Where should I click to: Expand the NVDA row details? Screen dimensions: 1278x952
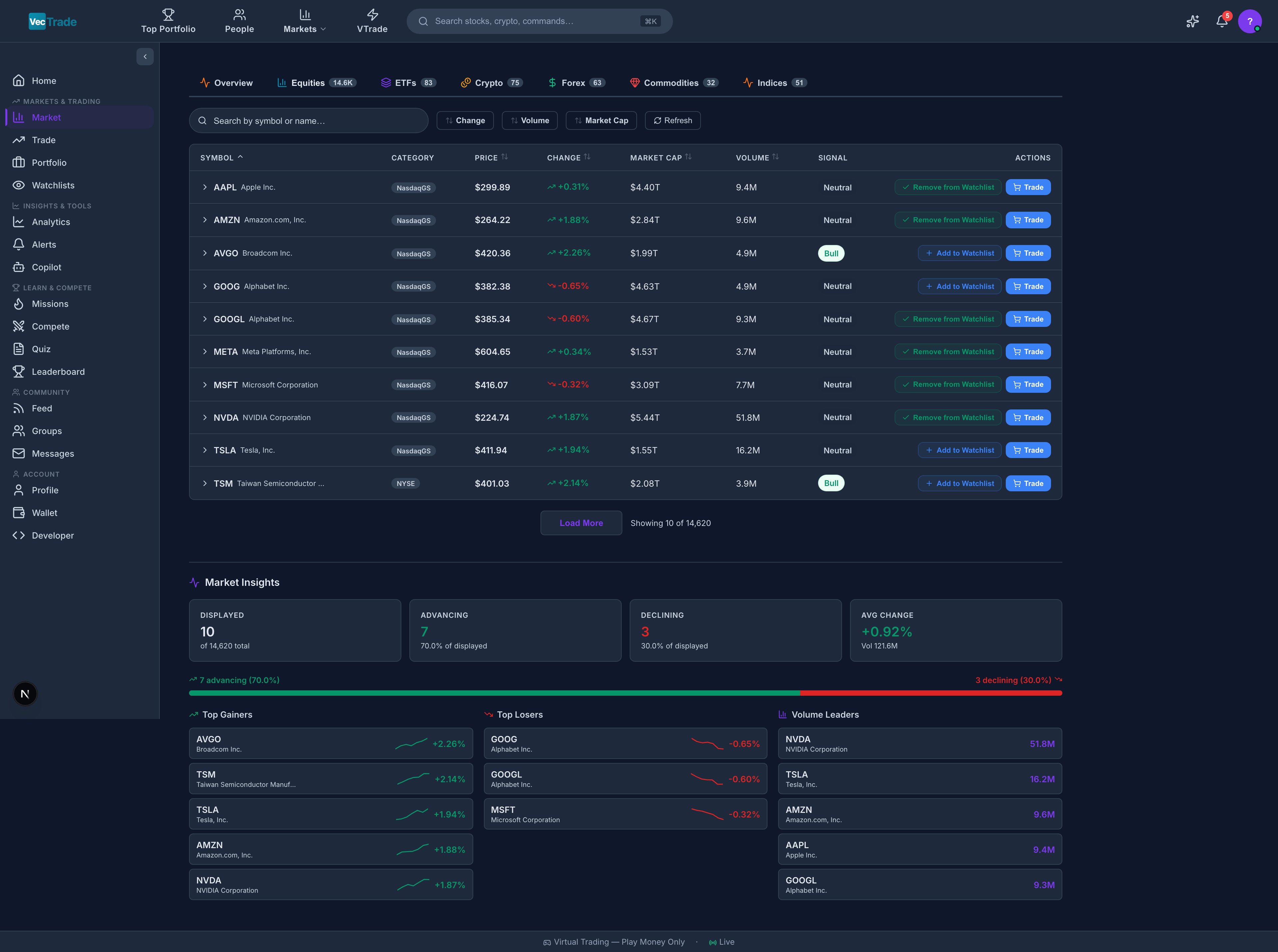coord(205,418)
